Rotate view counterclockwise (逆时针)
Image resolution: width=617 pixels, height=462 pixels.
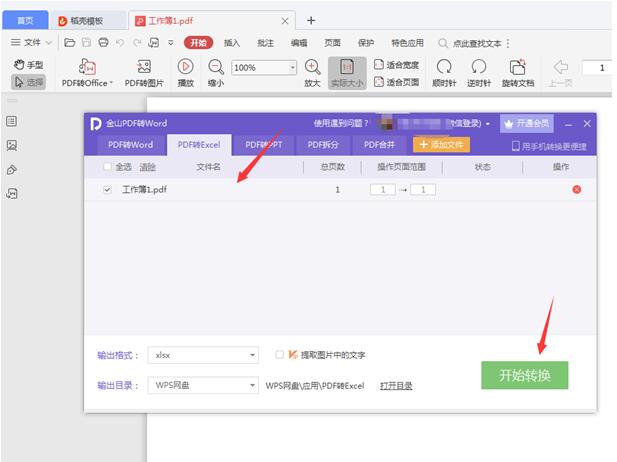pos(479,73)
